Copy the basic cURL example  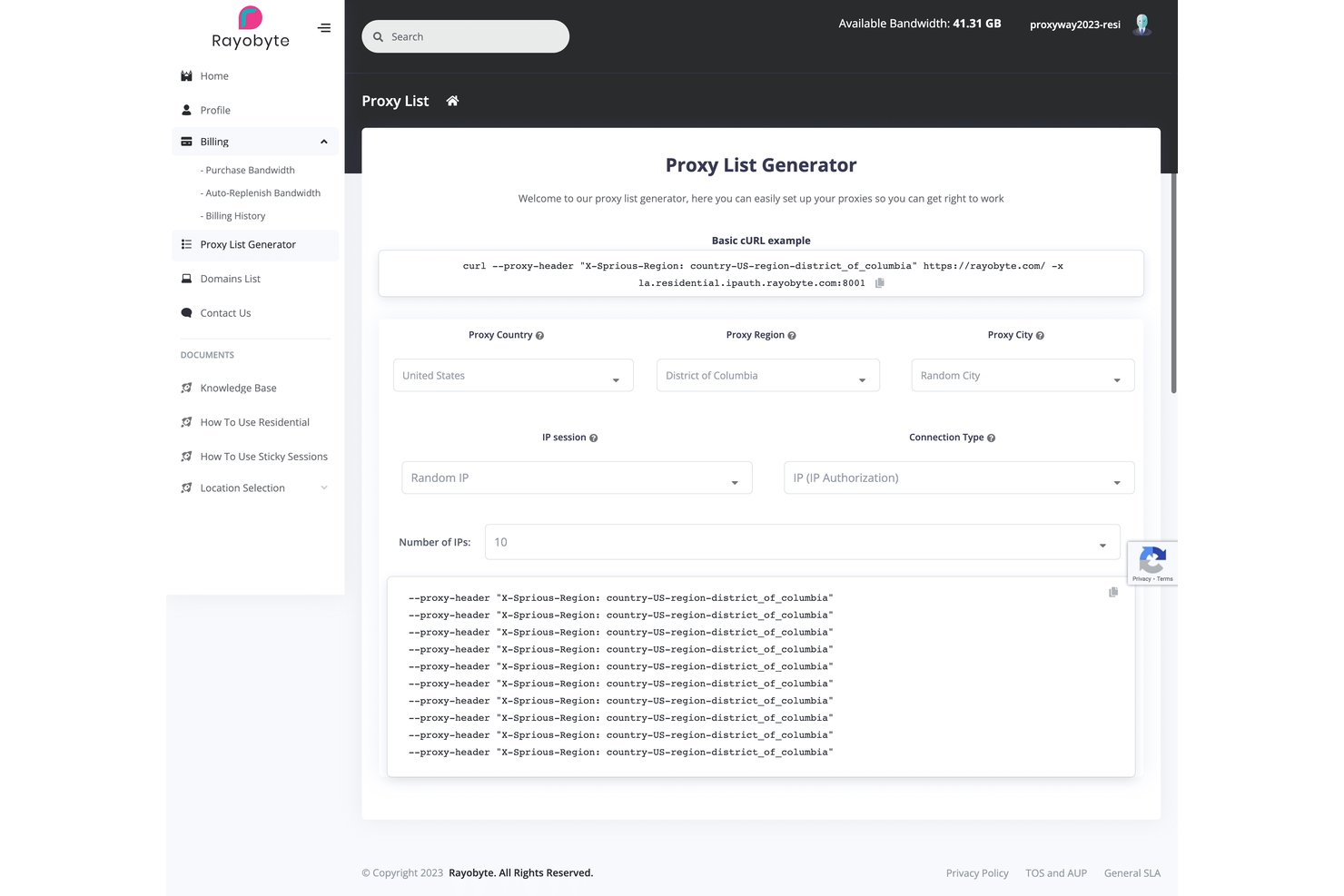tap(879, 283)
